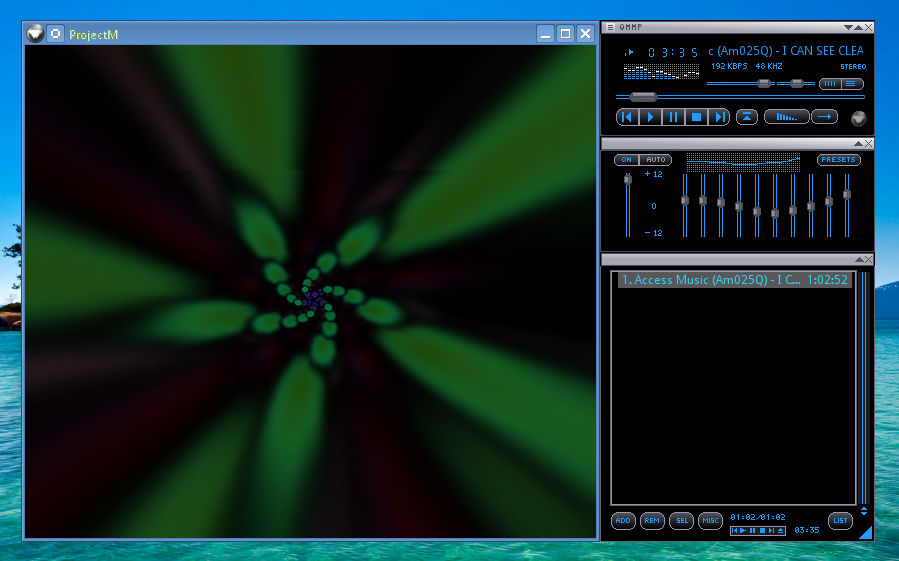899x561 pixels.
Task: Click mini next-track icon in playlist footer
Action: click(771, 531)
